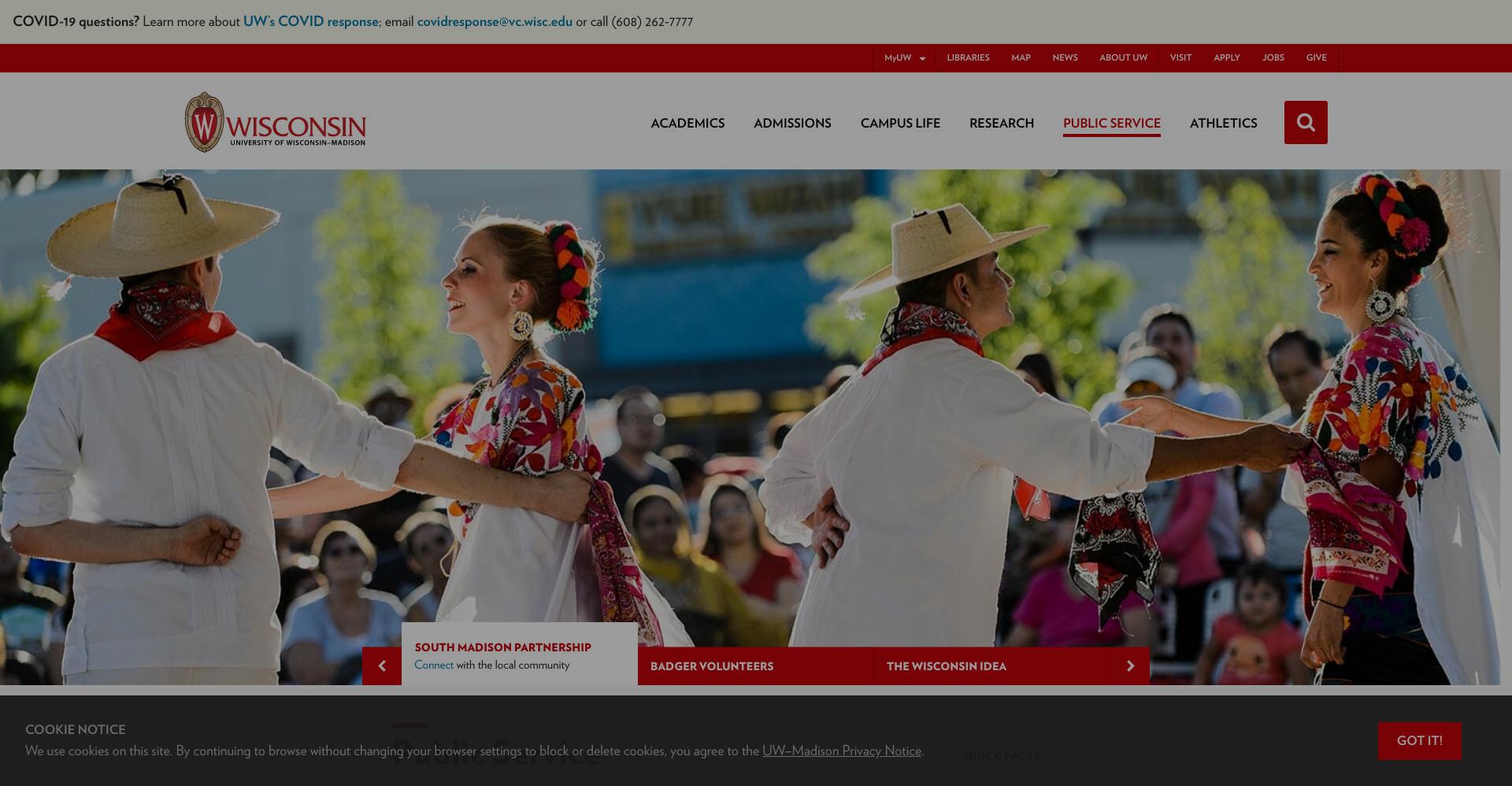Open the Libraries link

[x=968, y=58]
